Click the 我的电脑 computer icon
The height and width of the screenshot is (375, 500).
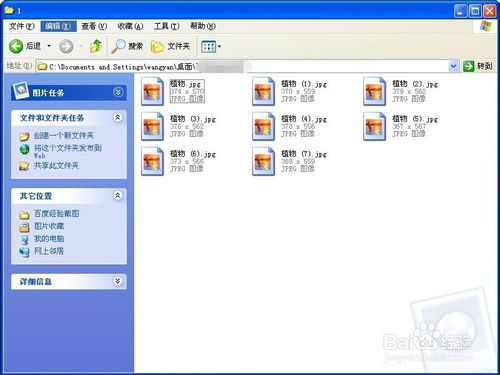click(x=24, y=240)
